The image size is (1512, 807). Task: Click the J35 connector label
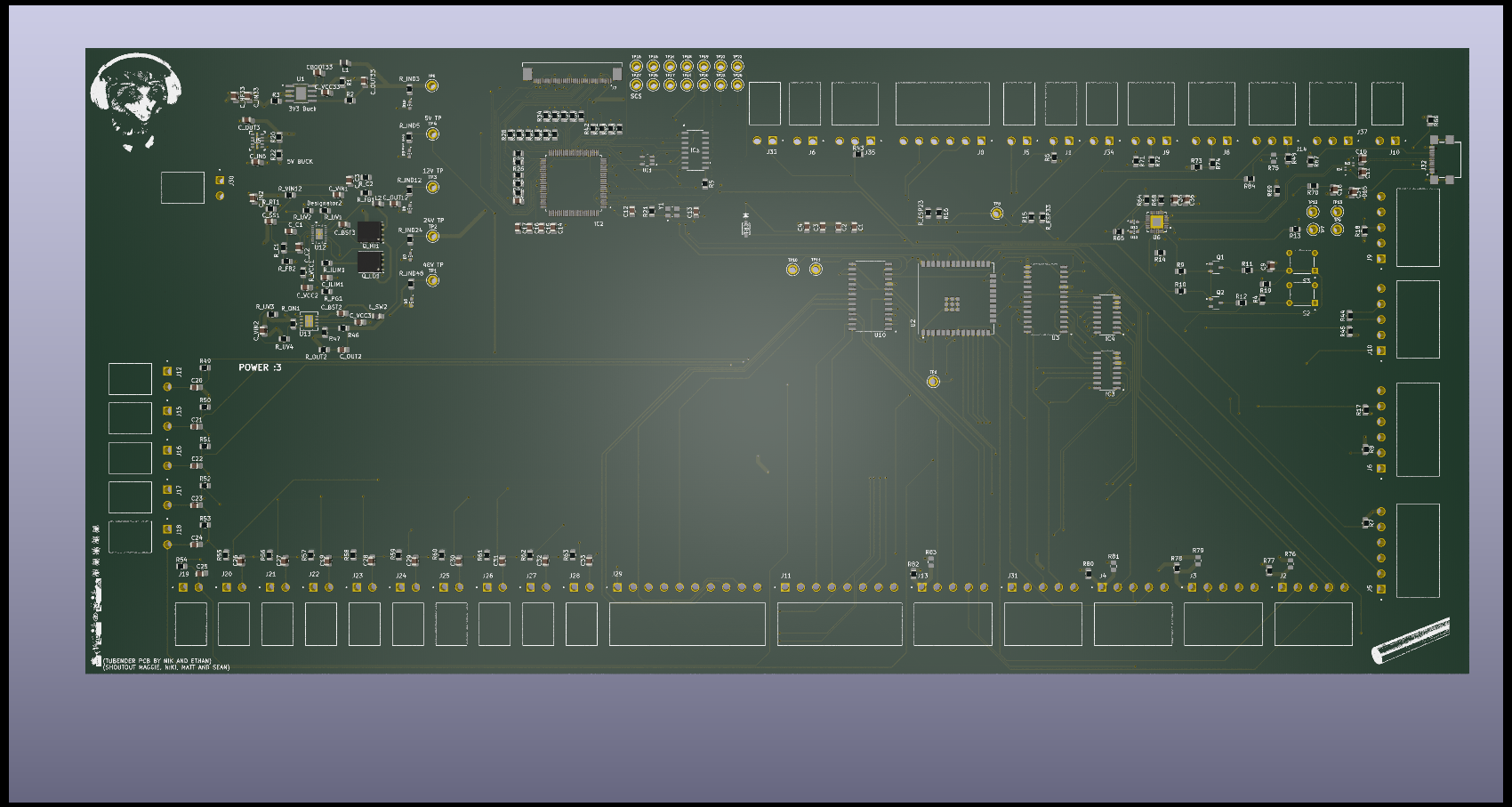[870, 152]
